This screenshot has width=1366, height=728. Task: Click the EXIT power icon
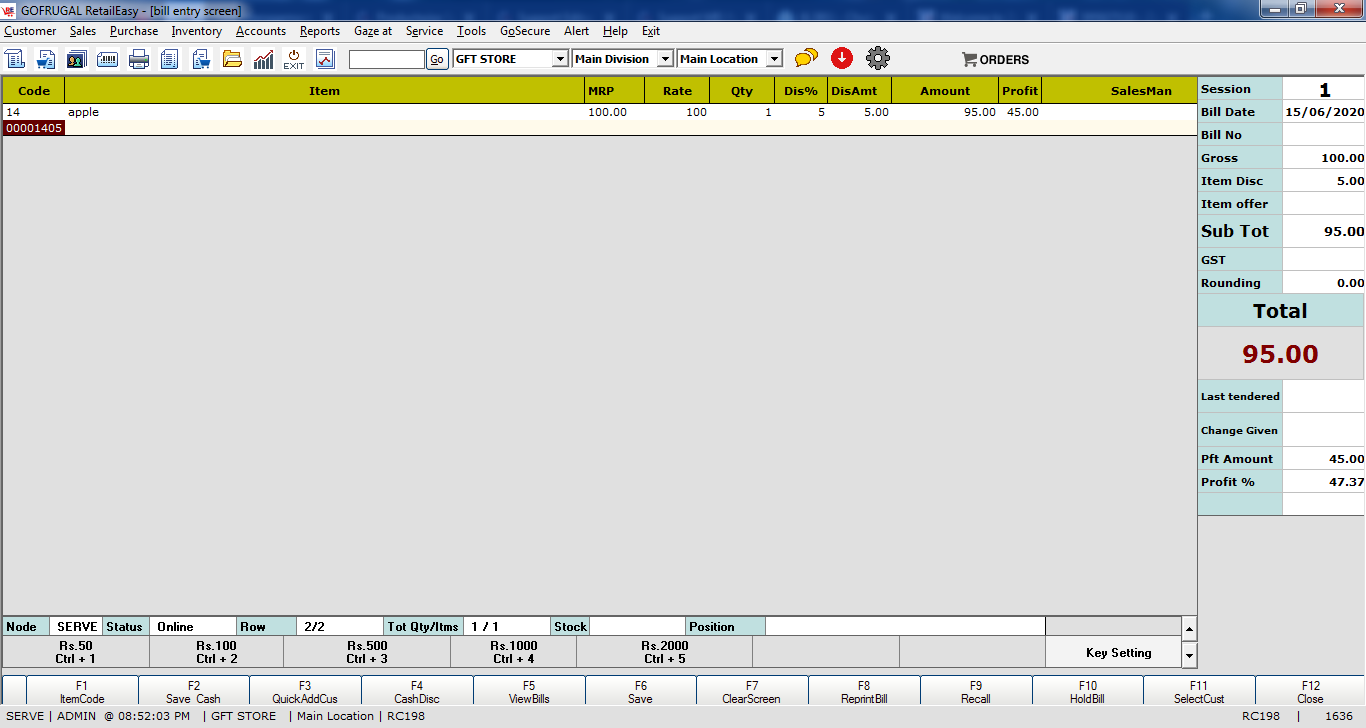[294, 59]
